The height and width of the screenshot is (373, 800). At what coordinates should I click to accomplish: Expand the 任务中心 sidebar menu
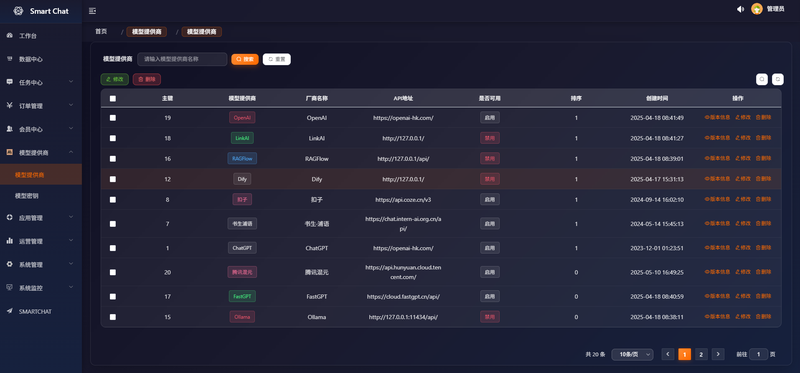[41, 82]
